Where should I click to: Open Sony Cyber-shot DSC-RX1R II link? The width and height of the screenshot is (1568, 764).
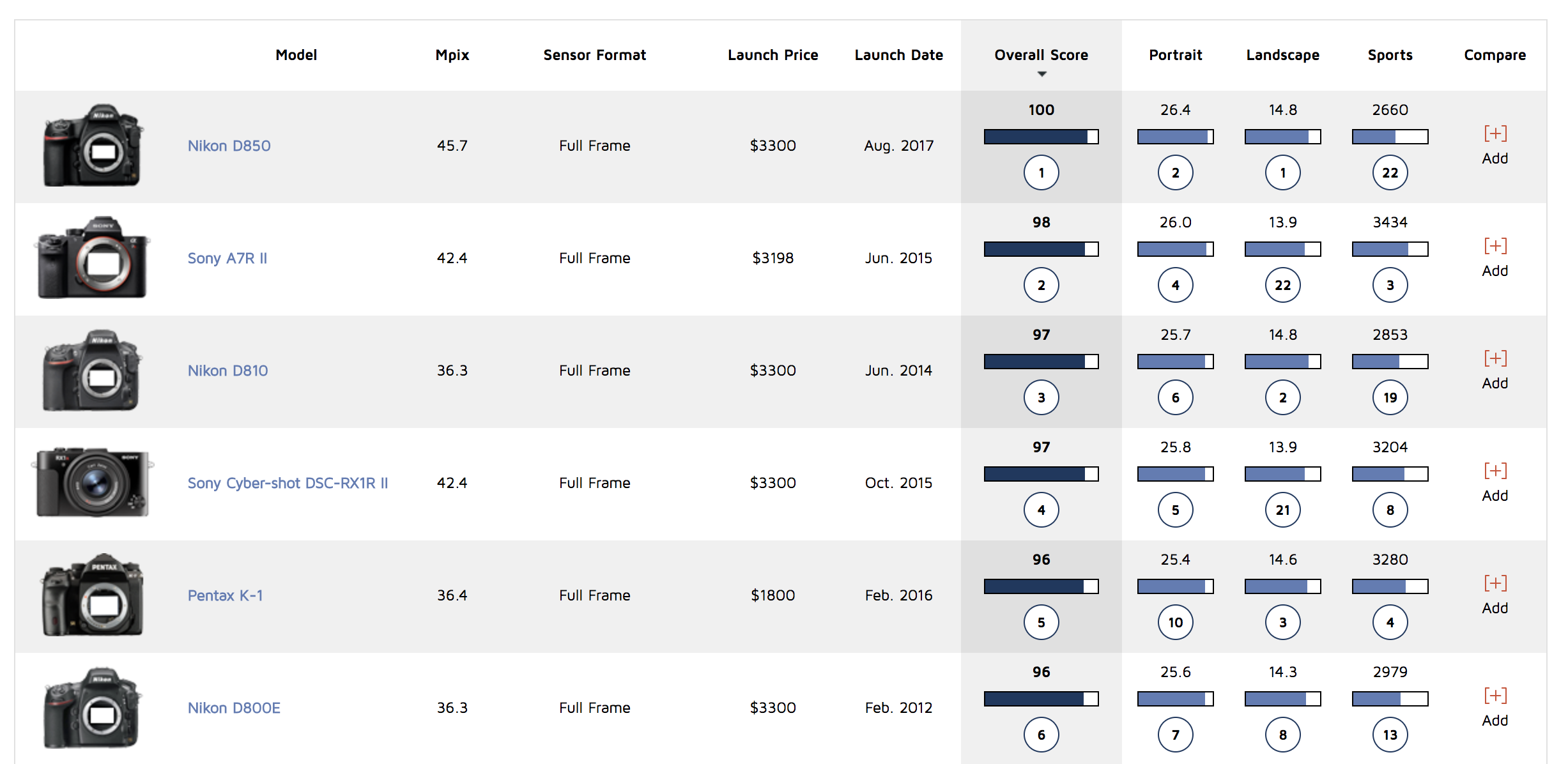(x=288, y=483)
